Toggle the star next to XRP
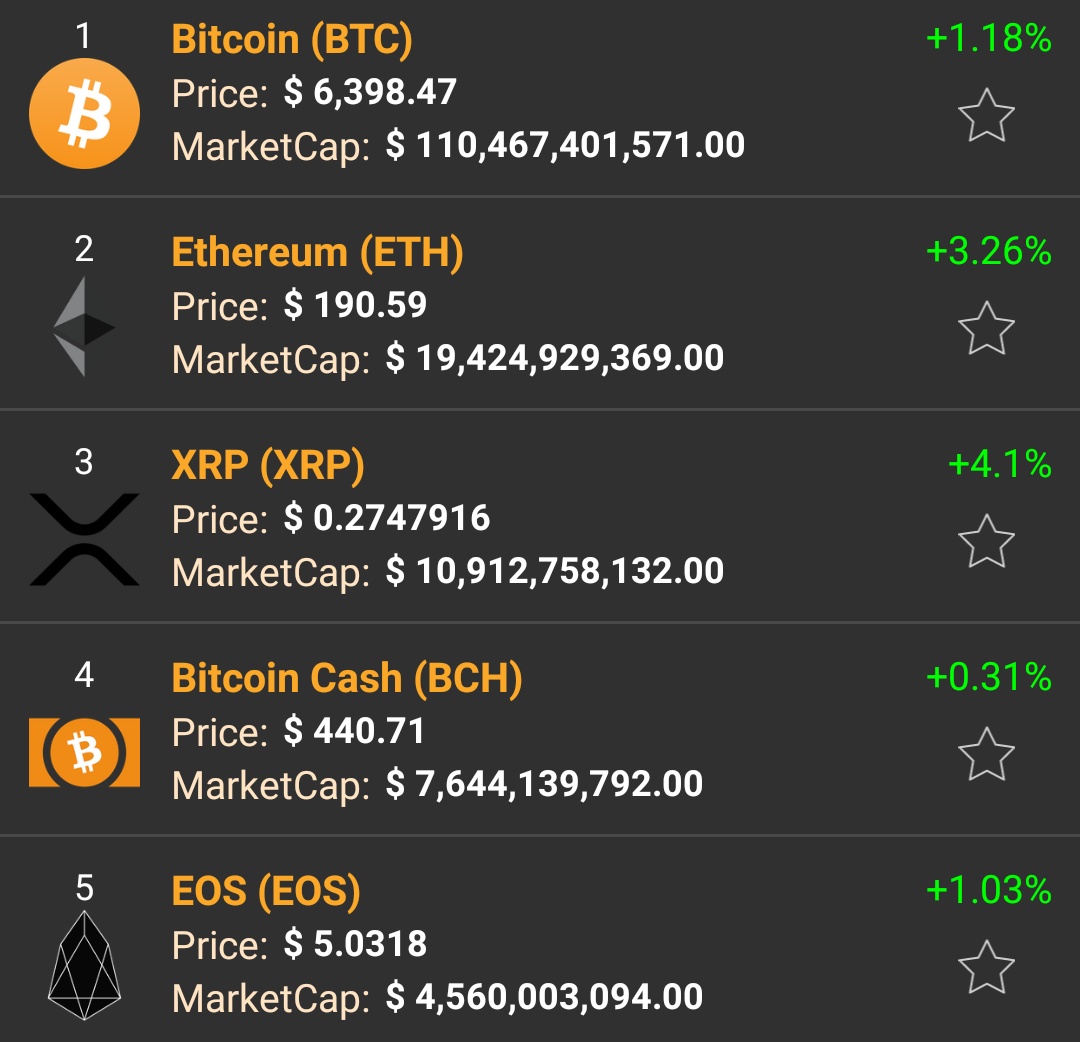Image resolution: width=1080 pixels, height=1042 pixels. 988,542
